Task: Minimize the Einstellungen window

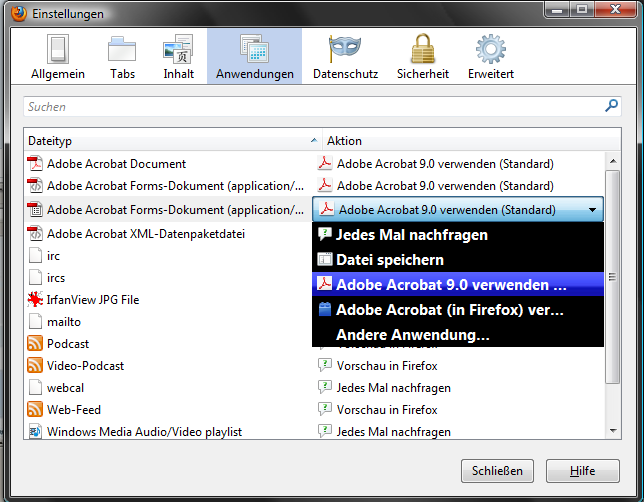Action: [557, 9]
